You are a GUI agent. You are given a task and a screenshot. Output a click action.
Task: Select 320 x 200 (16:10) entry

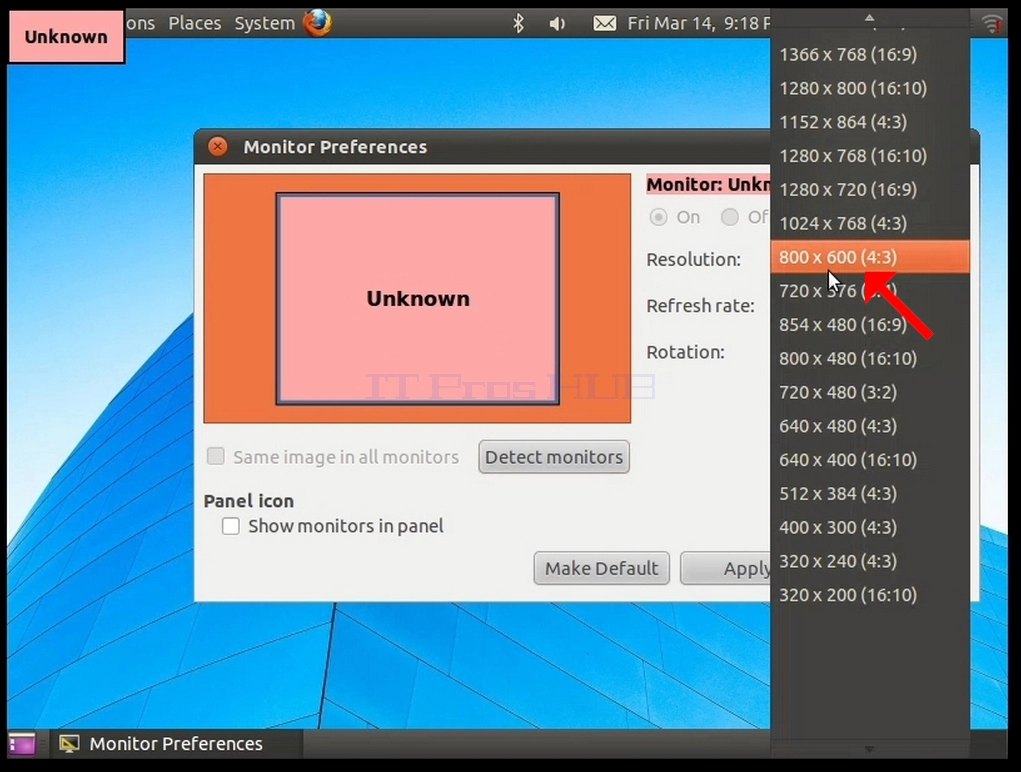870,595
